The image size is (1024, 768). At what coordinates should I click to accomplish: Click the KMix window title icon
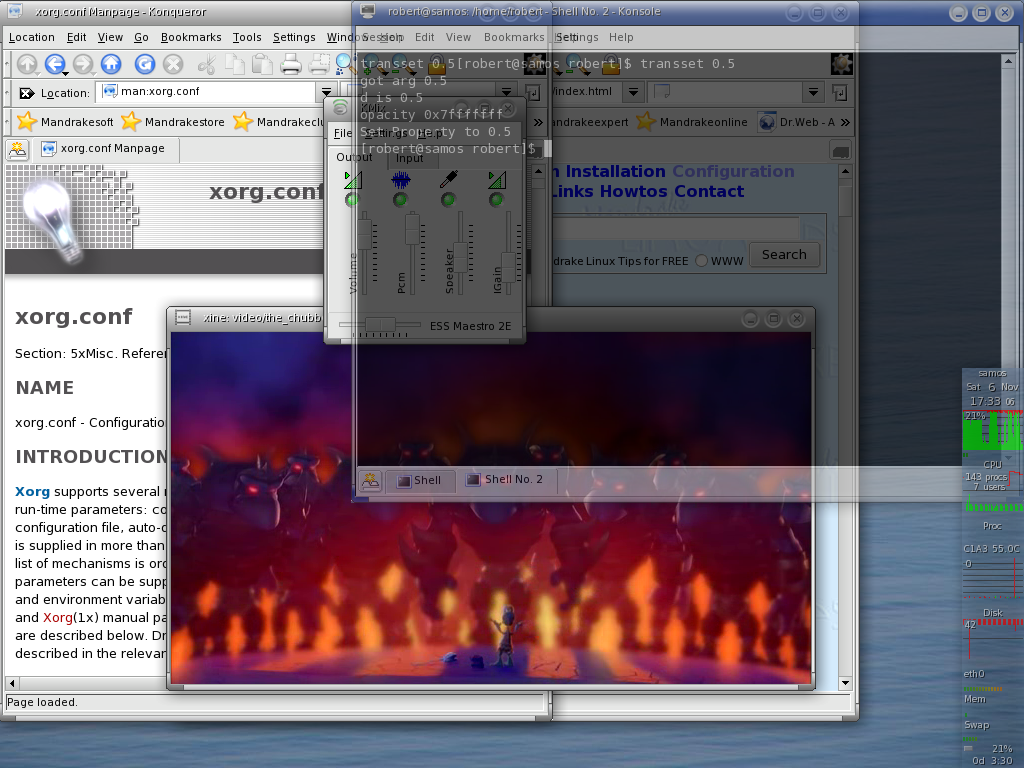(x=340, y=107)
